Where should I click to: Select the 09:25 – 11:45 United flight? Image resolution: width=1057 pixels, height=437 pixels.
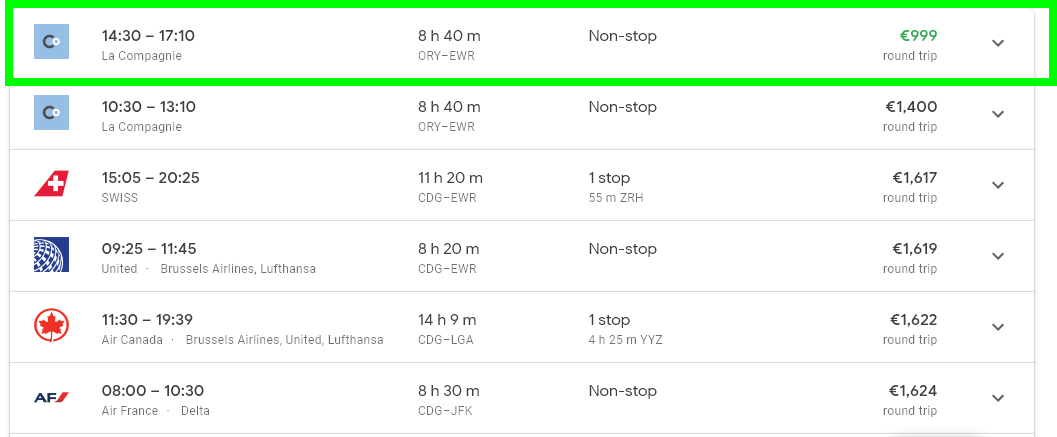[x=522, y=256]
